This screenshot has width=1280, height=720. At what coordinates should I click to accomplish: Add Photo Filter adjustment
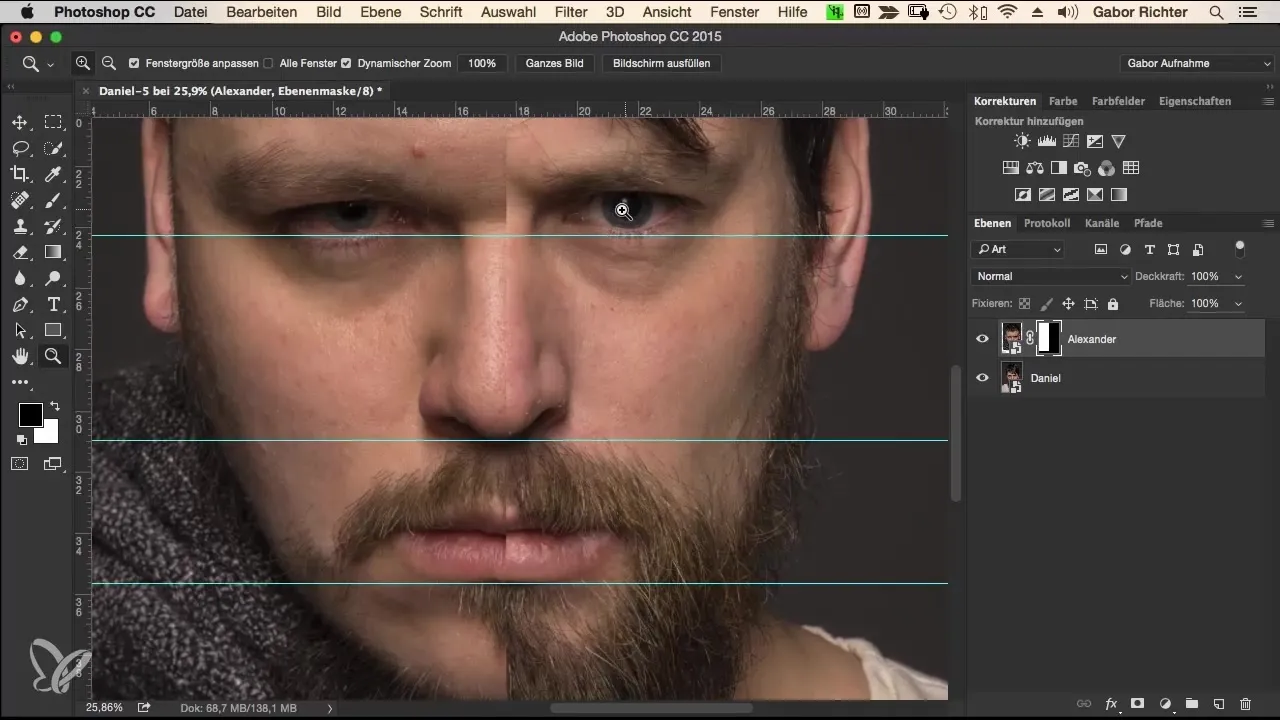click(1082, 168)
